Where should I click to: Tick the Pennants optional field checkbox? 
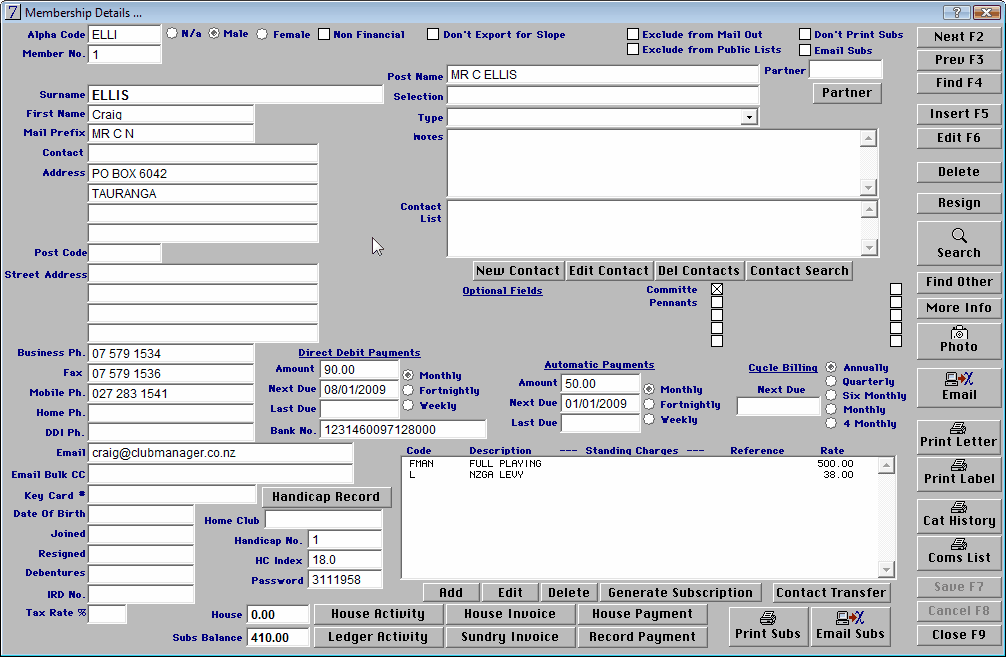(x=717, y=302)
